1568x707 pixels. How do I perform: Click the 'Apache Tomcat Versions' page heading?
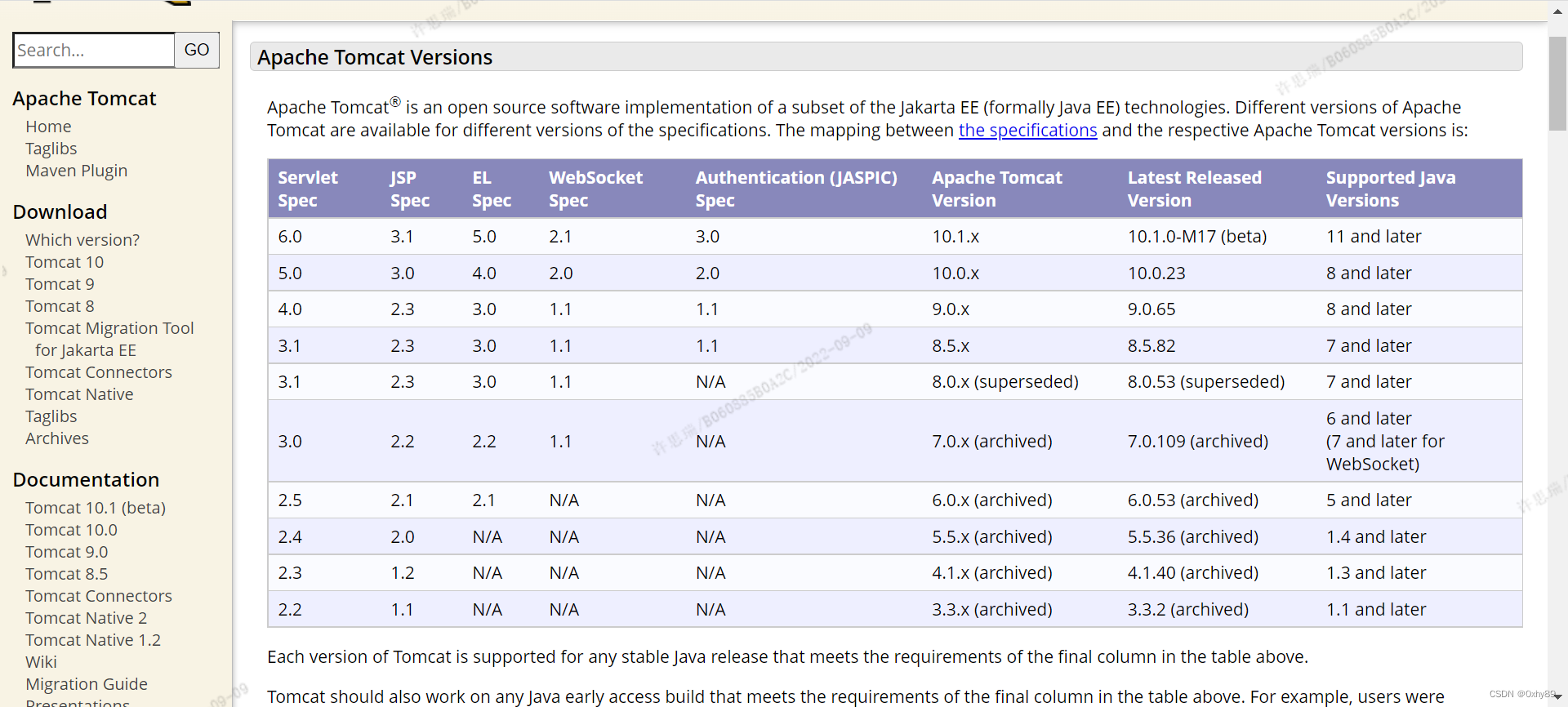pyautogui.click(x=375, y=58)
